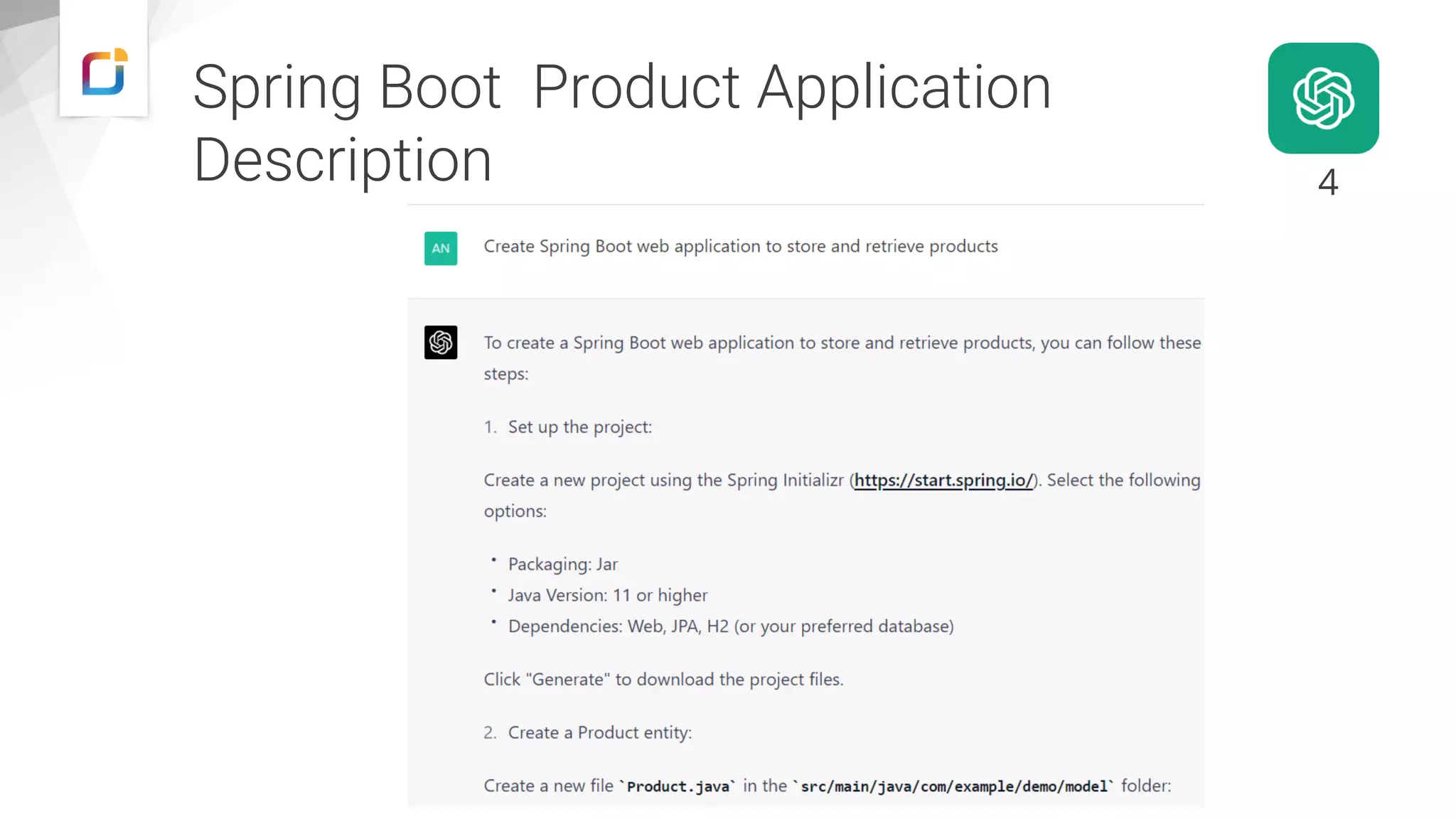The width and height of the screenshot is (1456, 819).
Task: Click the Click "Generate" instruction line
Action: tap(663, 680)
